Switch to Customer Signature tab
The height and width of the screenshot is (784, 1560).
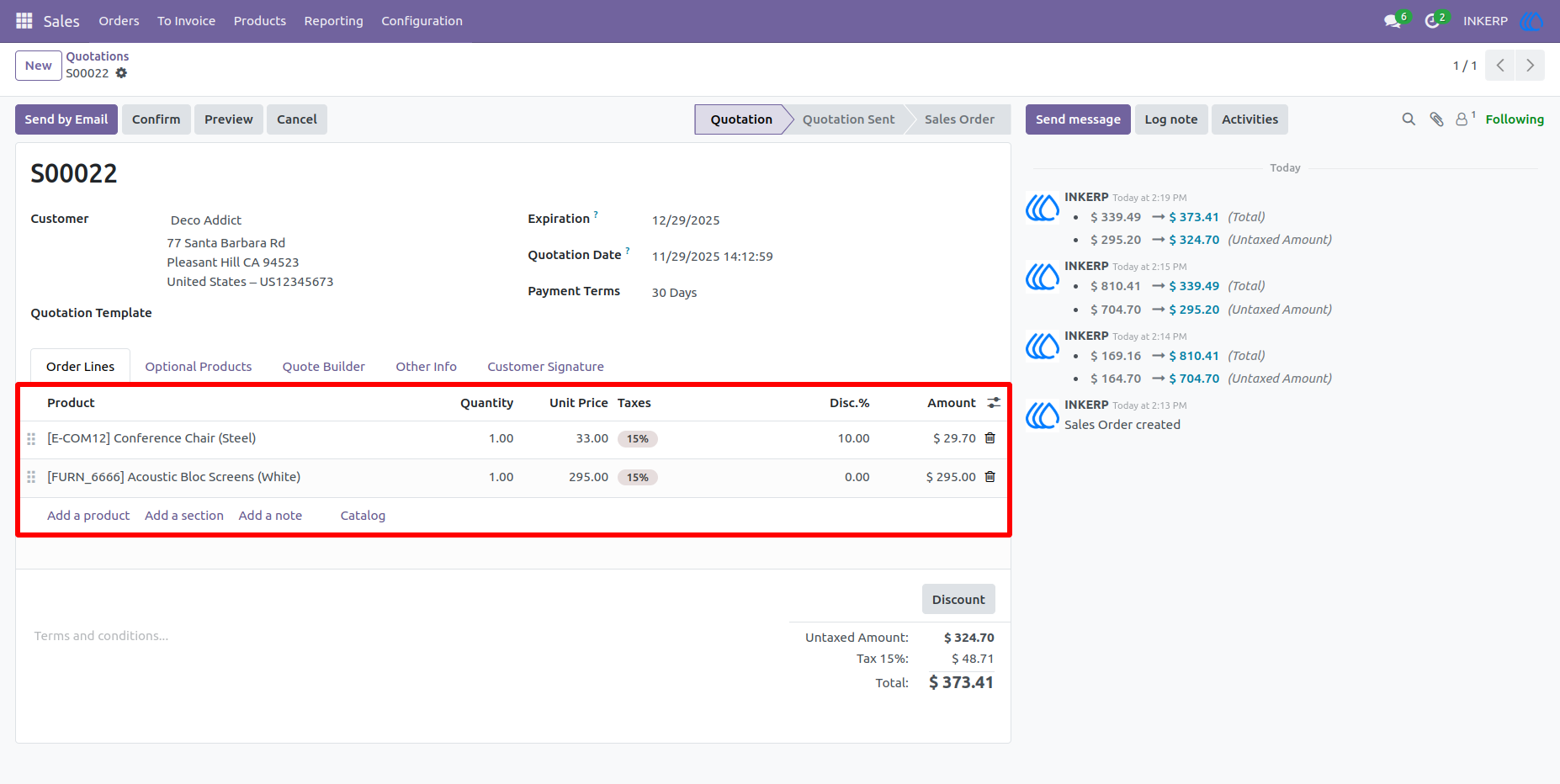[546, 367]
